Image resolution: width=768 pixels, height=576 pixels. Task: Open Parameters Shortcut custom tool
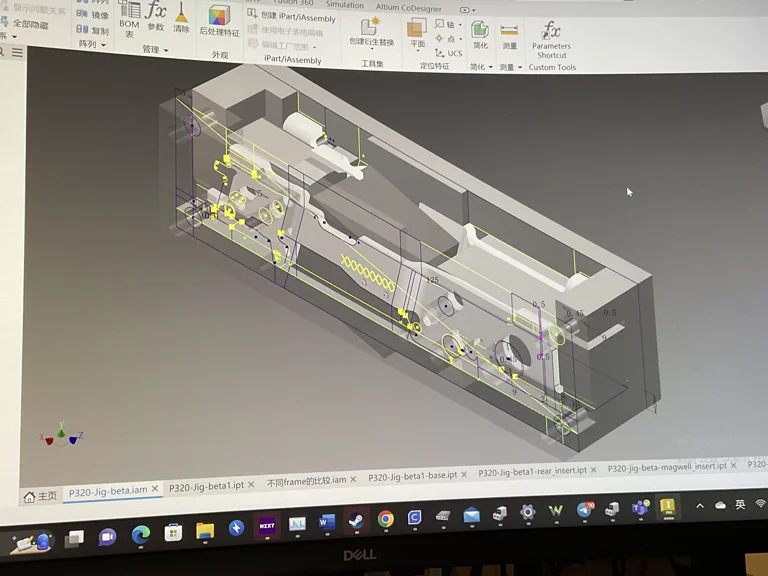552,40
